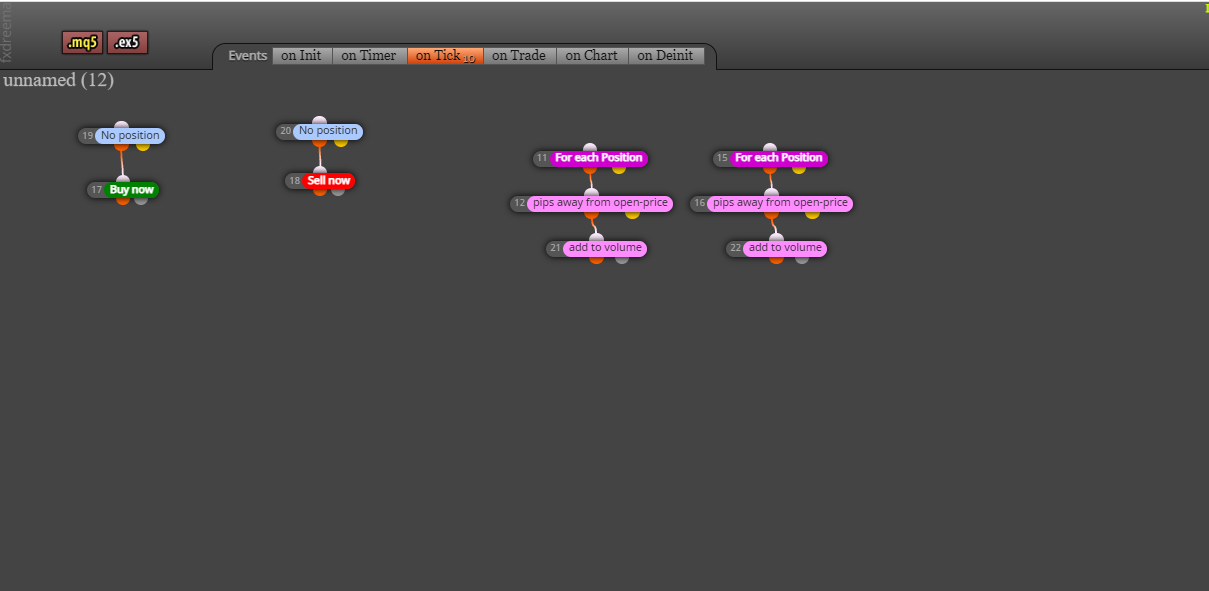Click top input connector of block 20
Image resolution: width=1209 pixels, height=591 pixels.
[319, 121]
